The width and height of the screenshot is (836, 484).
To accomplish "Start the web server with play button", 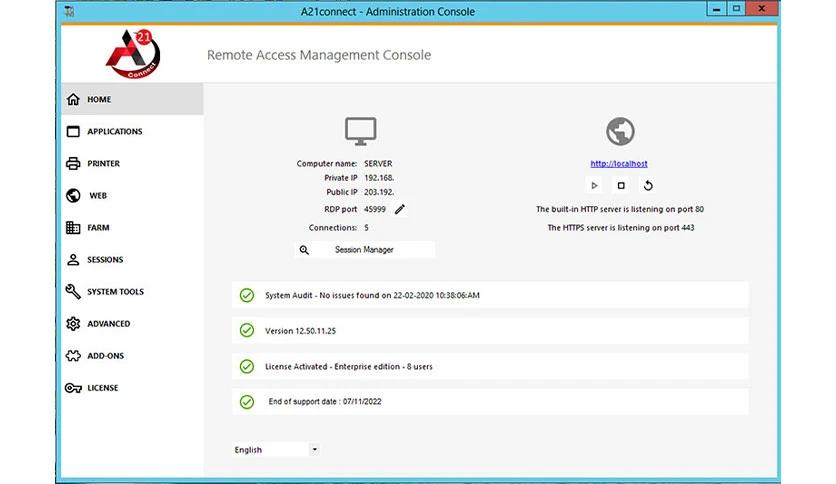I will (594, 185).
